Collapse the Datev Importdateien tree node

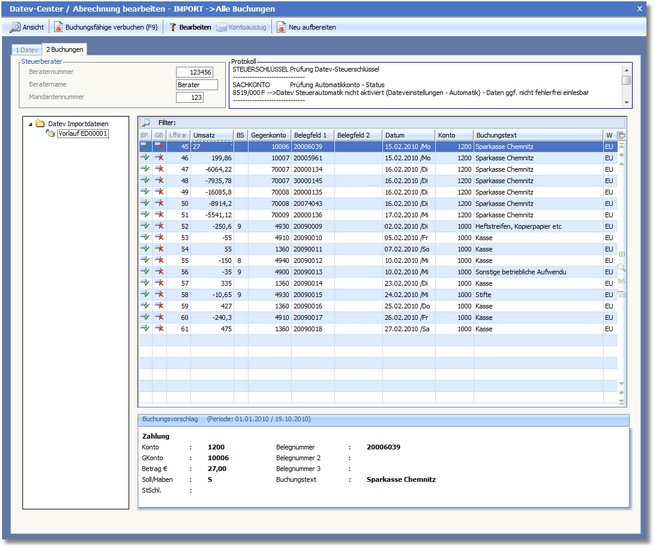pos(28,125)
